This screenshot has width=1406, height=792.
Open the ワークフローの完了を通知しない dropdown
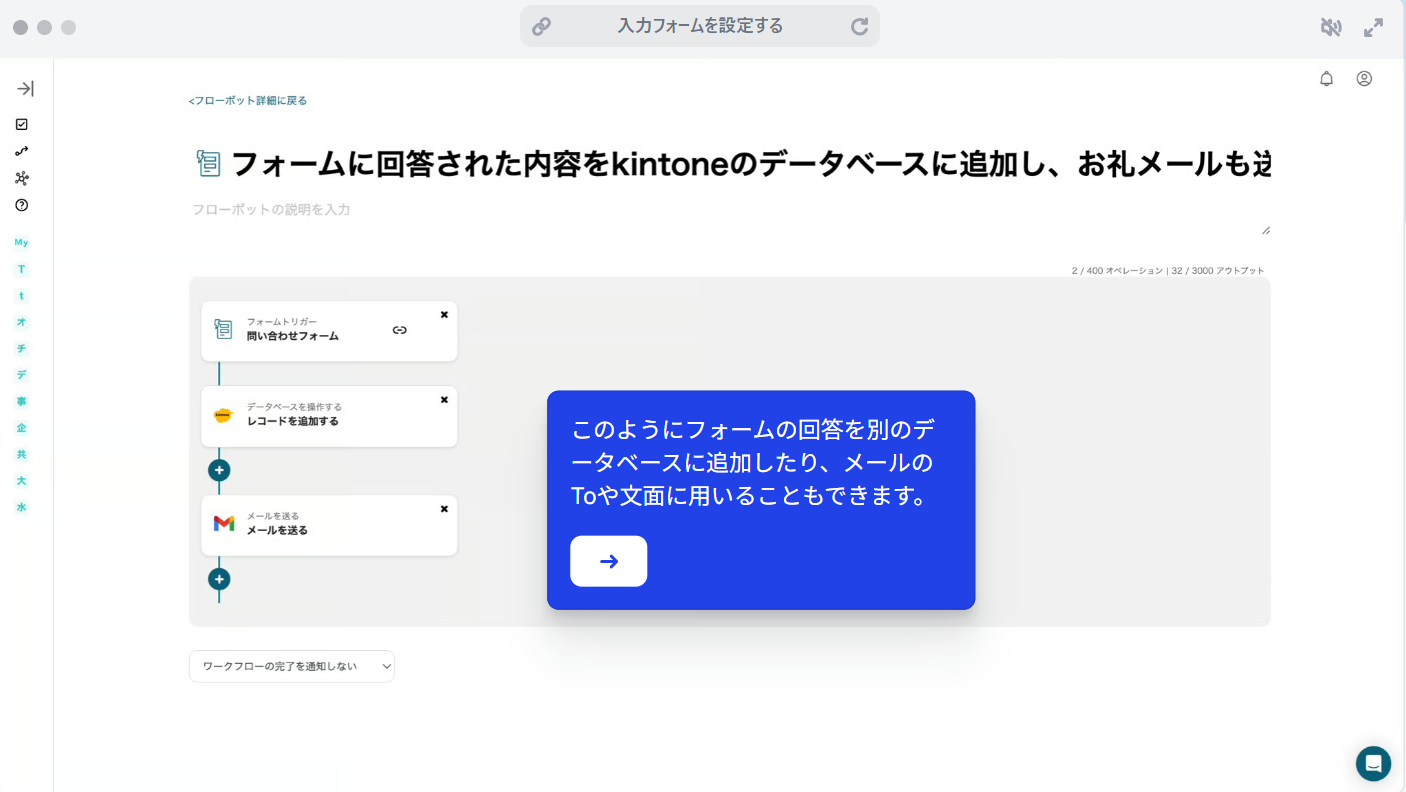point(291,666)
